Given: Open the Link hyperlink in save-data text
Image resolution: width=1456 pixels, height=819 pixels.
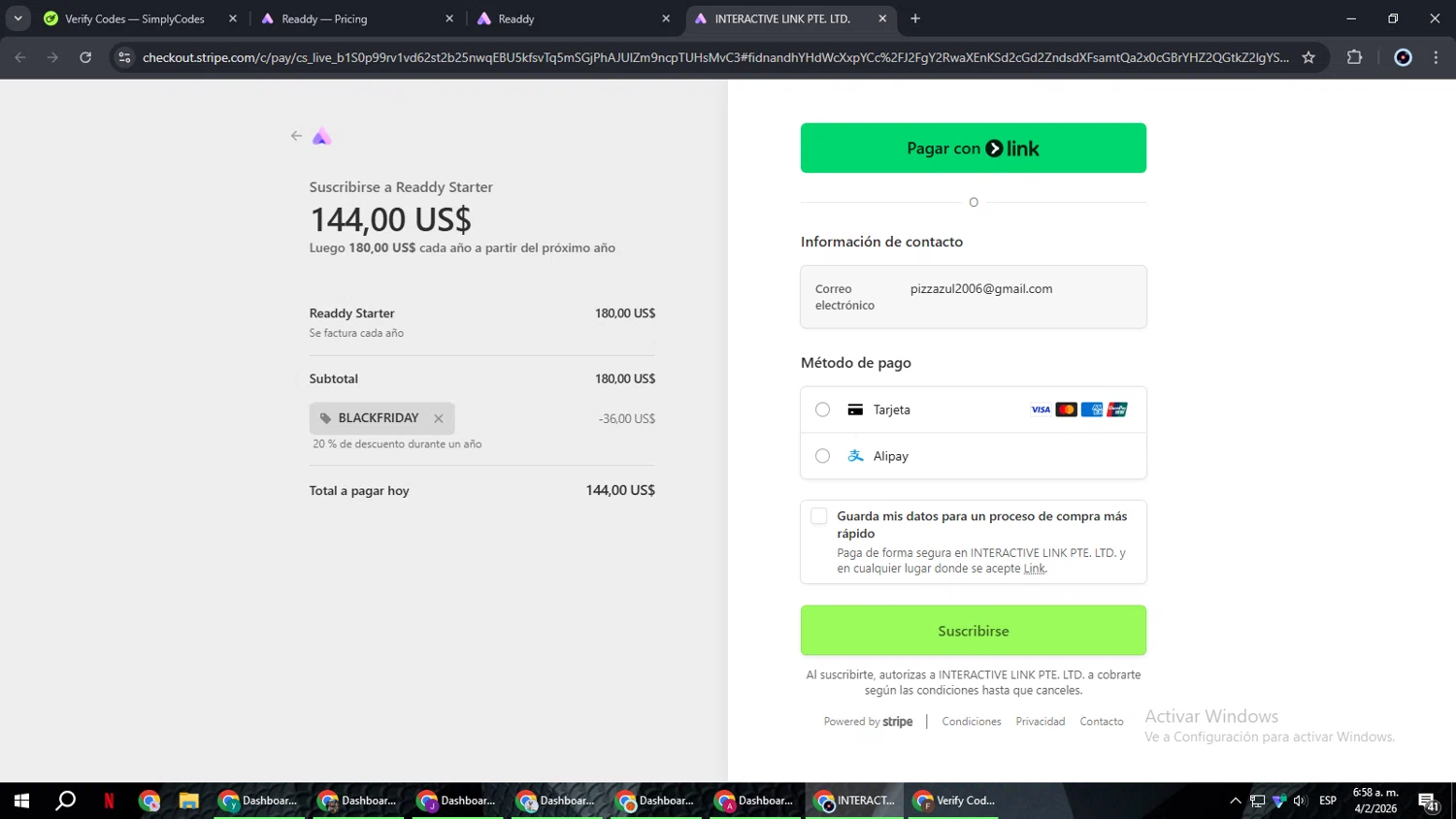Looking at the screenshot, I should [x=1035, y=569].
